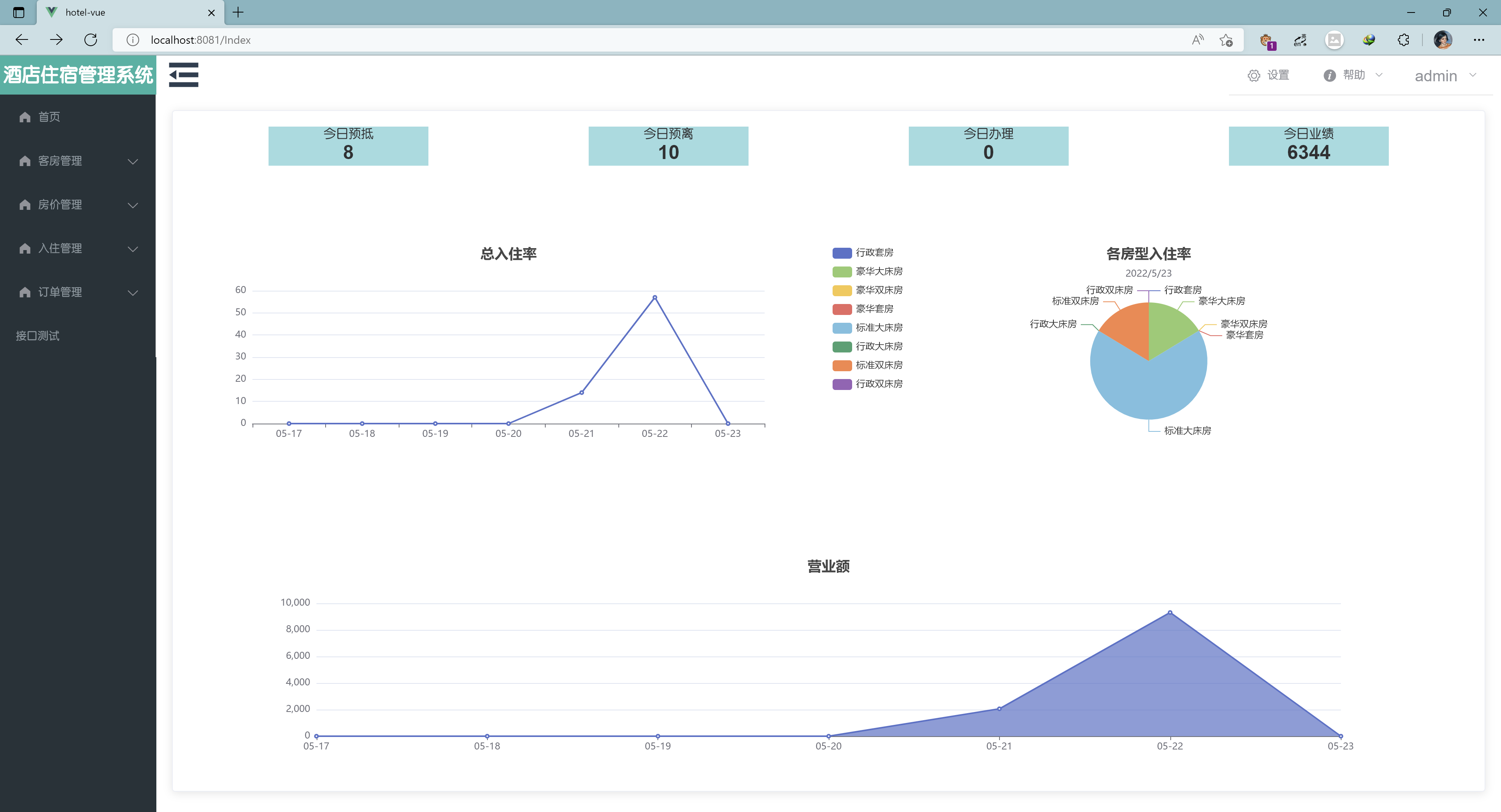Click the gear icon for 设置
The image size is (1501, 812).
pyautogui.click(x=1253, y=76)
